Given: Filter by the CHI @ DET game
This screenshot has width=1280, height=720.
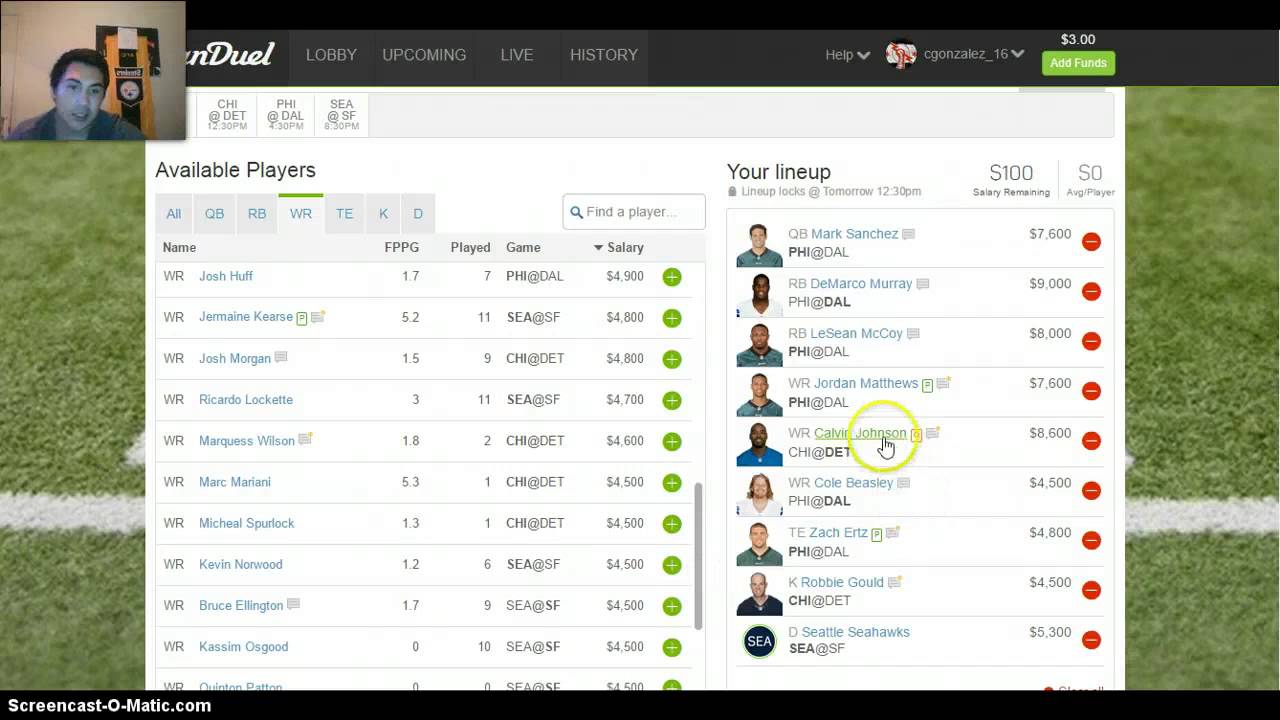Looking at the screenshot, I should [x=227, y=115].
